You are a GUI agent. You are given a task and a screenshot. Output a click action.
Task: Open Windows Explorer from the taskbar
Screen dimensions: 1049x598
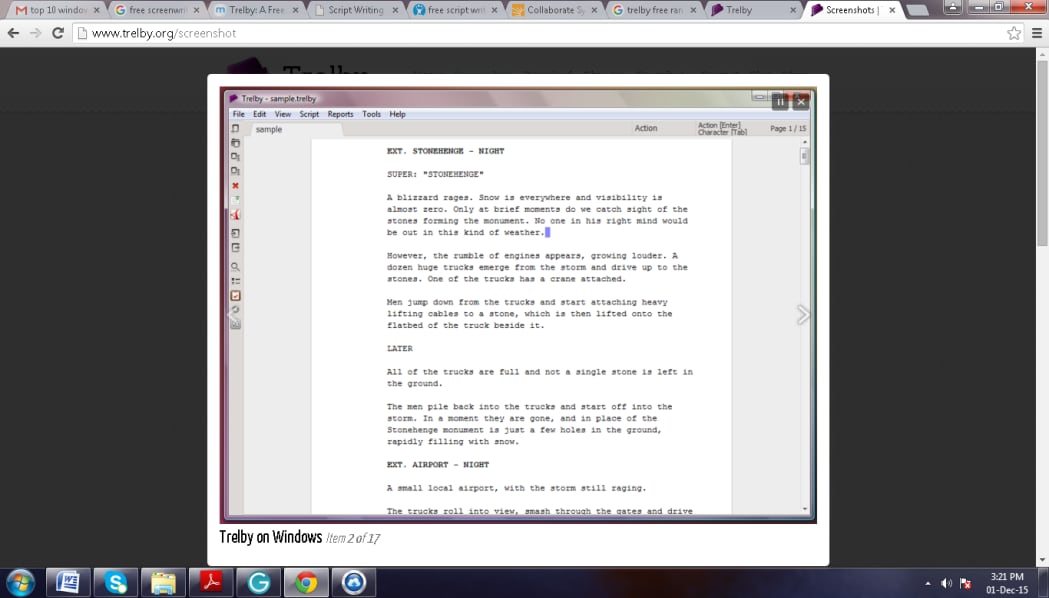pyautogui.click(x=163, y=583)
